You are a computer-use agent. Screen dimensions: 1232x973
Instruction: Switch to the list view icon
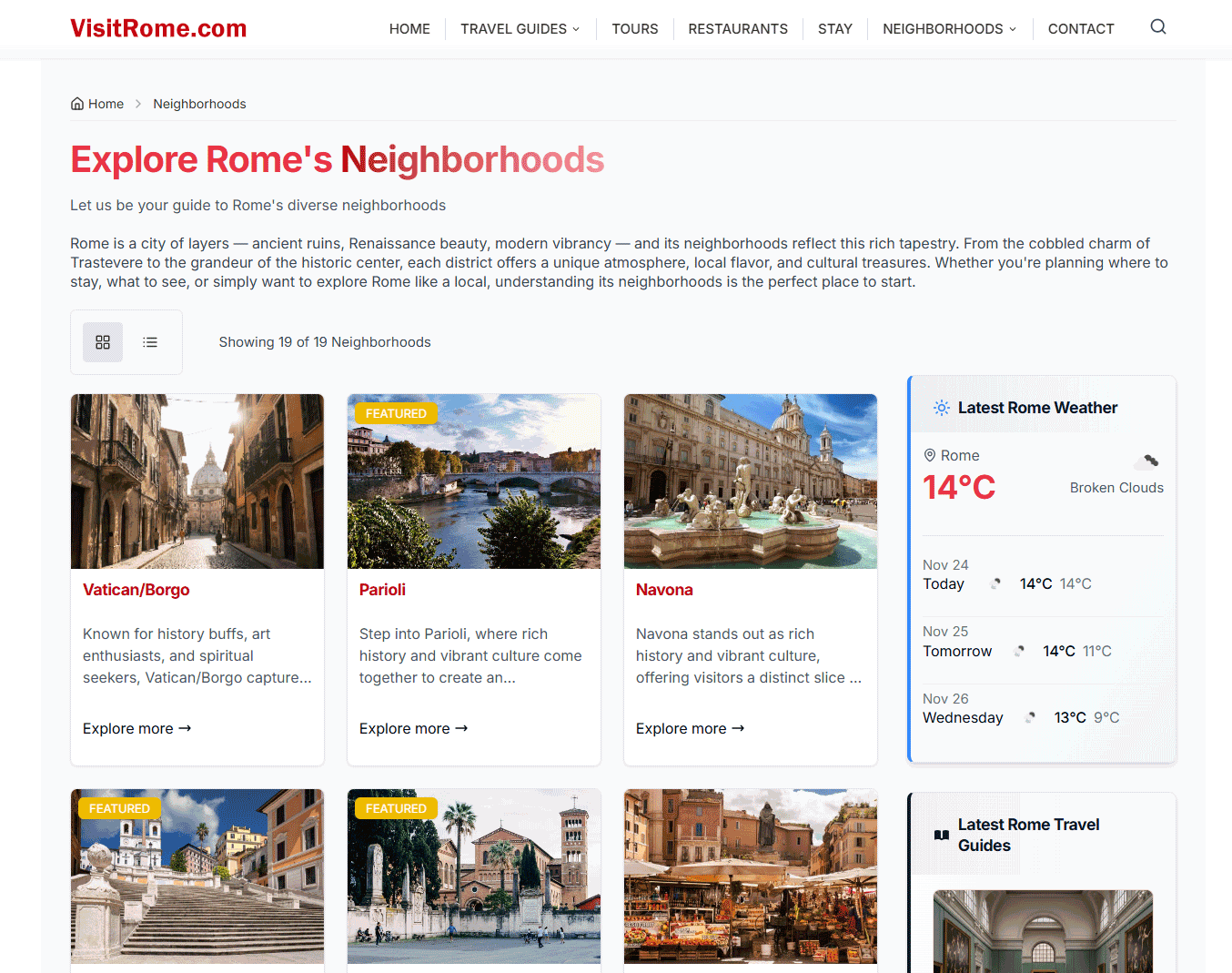150,341
